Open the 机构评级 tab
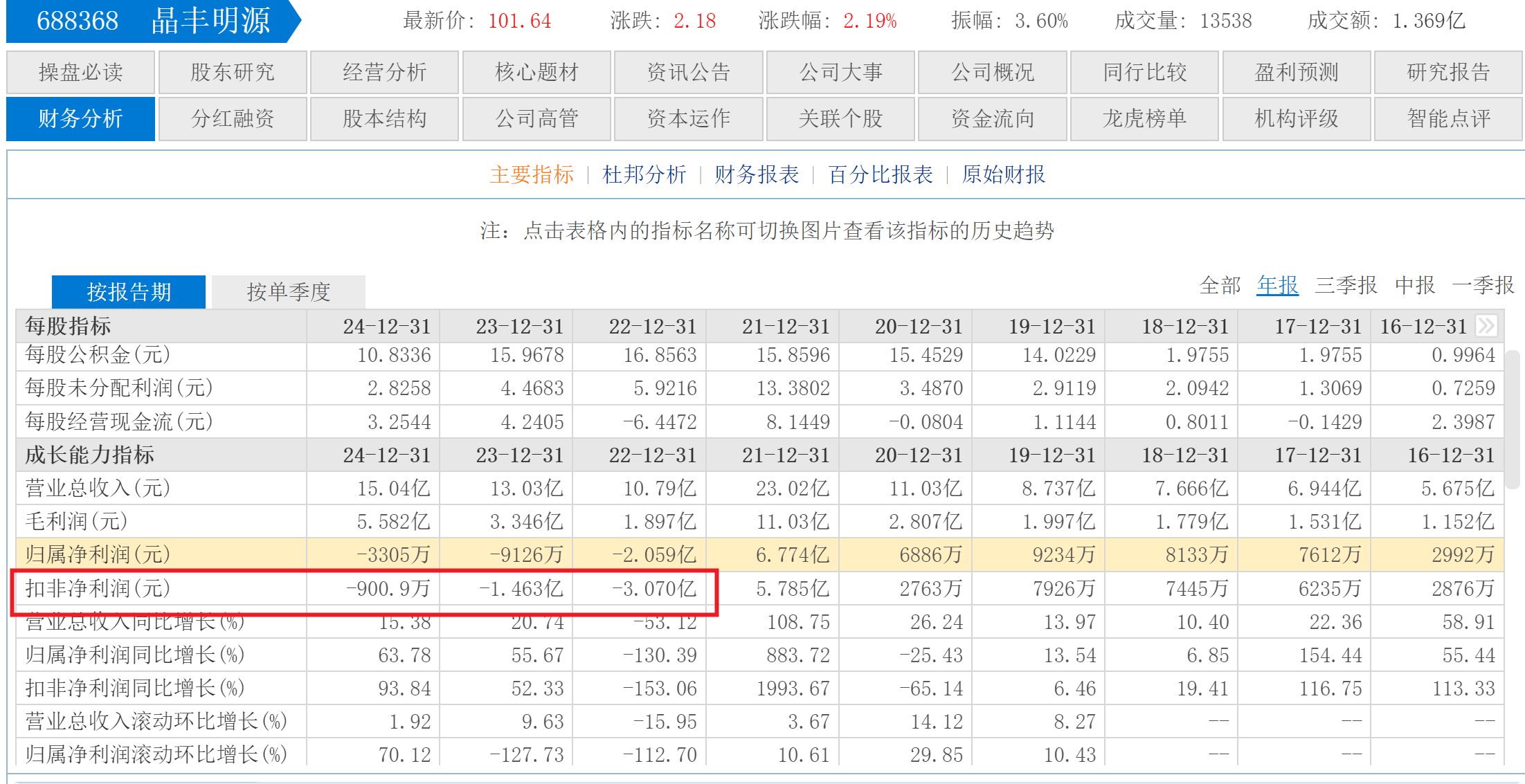Viewport: 1525px width, 784px height. click(1297, 119)
